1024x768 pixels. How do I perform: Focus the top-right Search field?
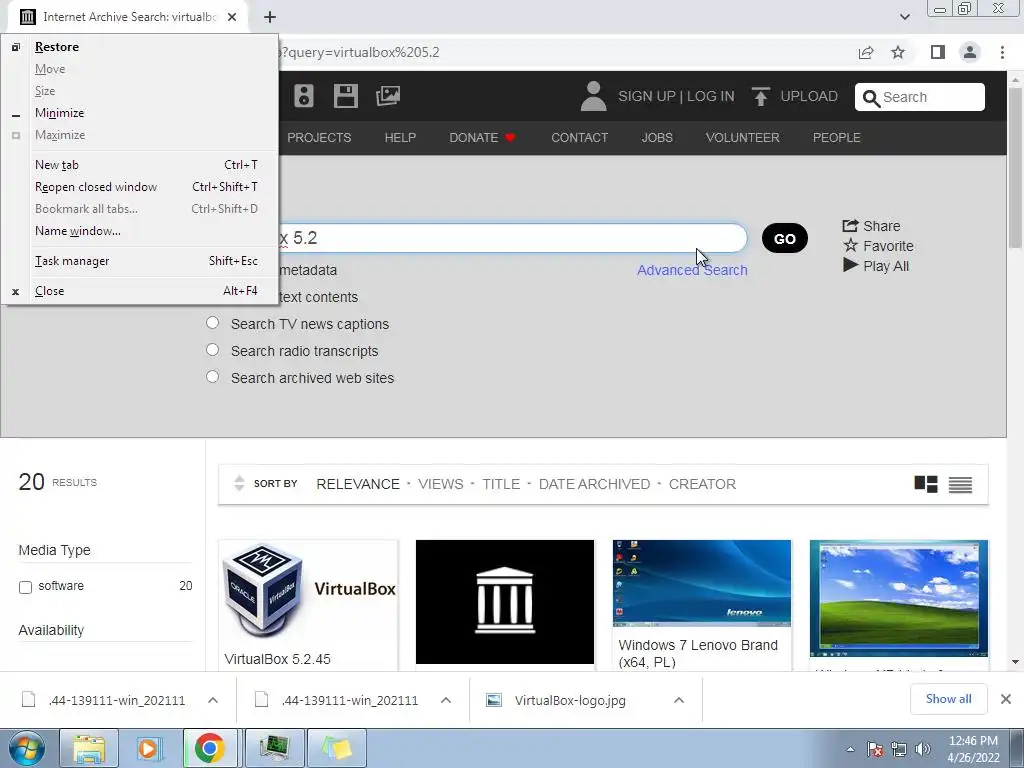[x=920, y=97]
